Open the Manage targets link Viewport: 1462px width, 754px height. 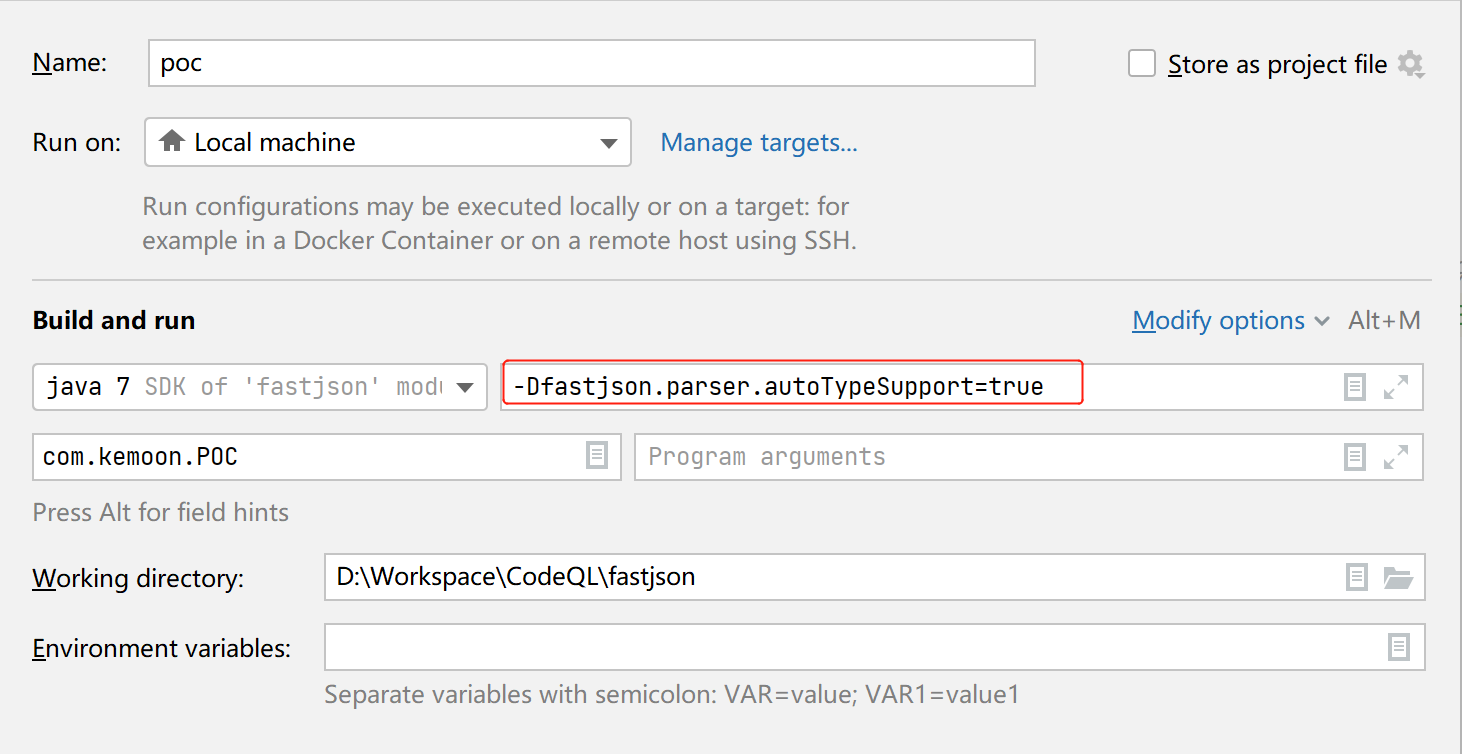click(759, 143)
